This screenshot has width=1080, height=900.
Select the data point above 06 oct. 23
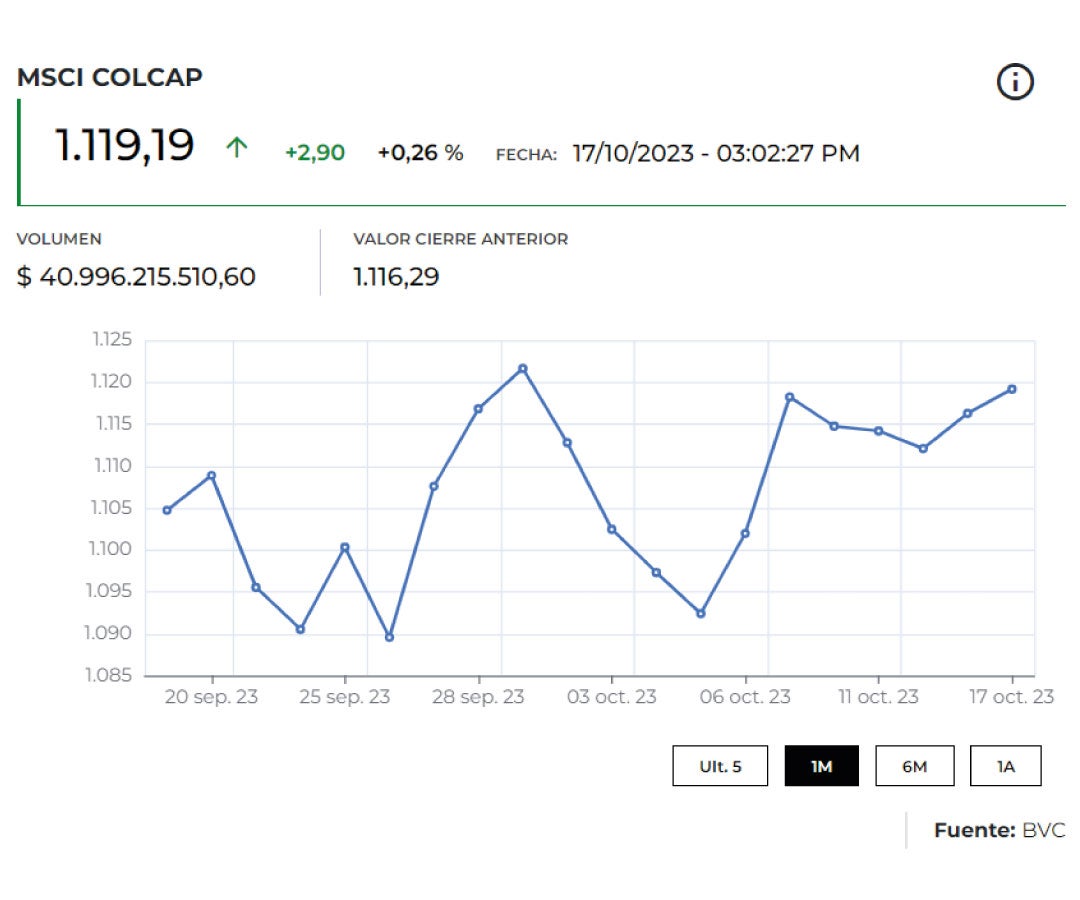(x=745, y=533)
